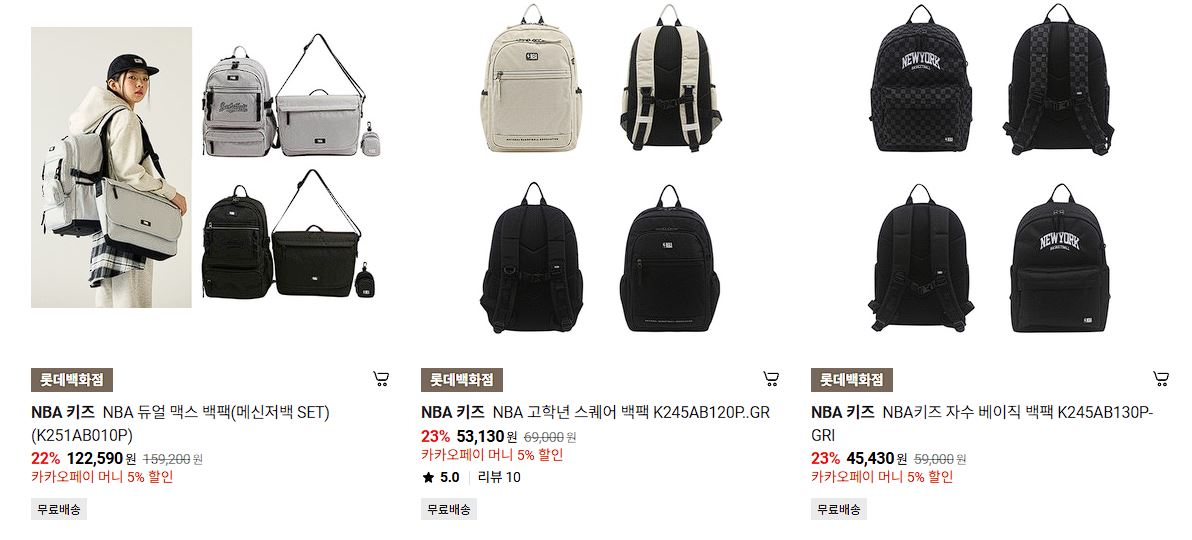Open the 고학년 스퀘어 백팩 product image
1192x540 pixels.
click(596, 167)
